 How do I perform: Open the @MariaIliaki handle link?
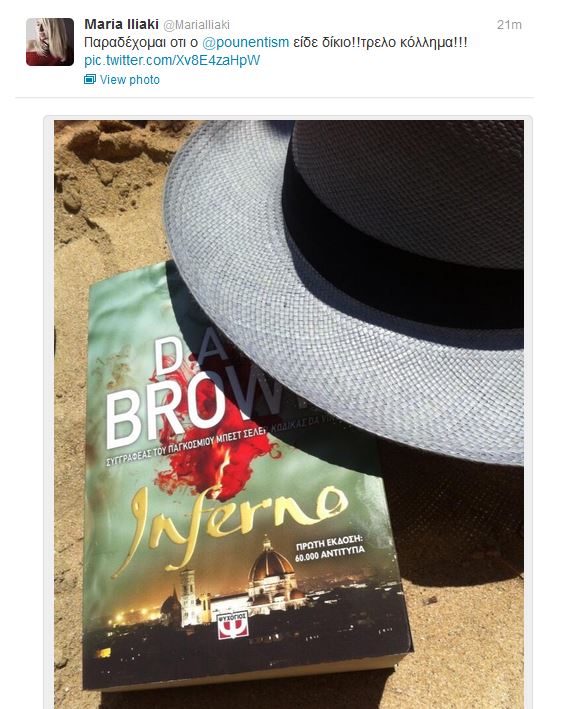196,25
